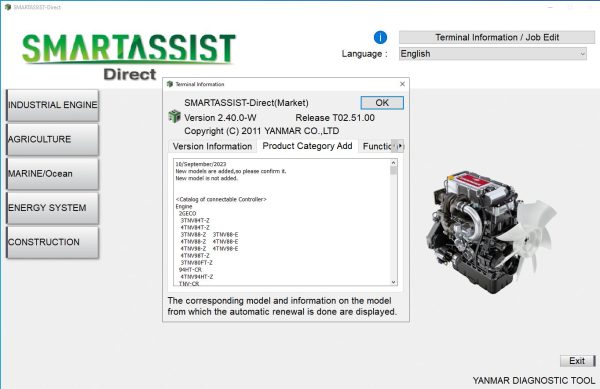Switch to Product Category Add tab

(x=307, y=146)
